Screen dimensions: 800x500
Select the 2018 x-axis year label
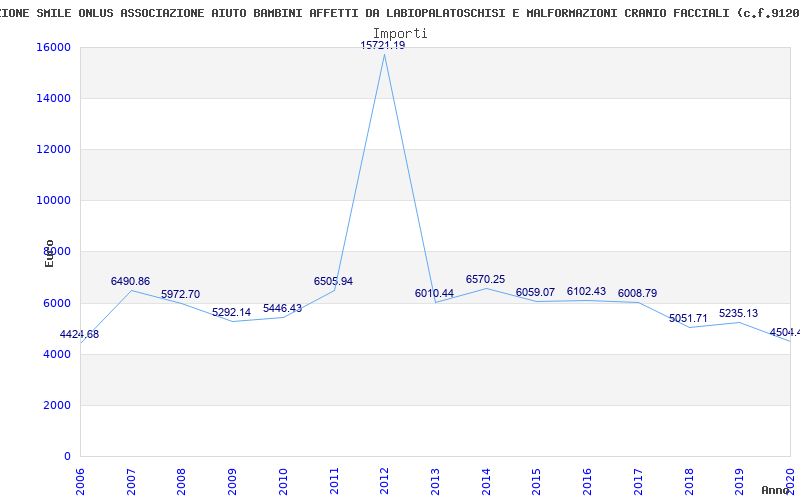point(689,481)
